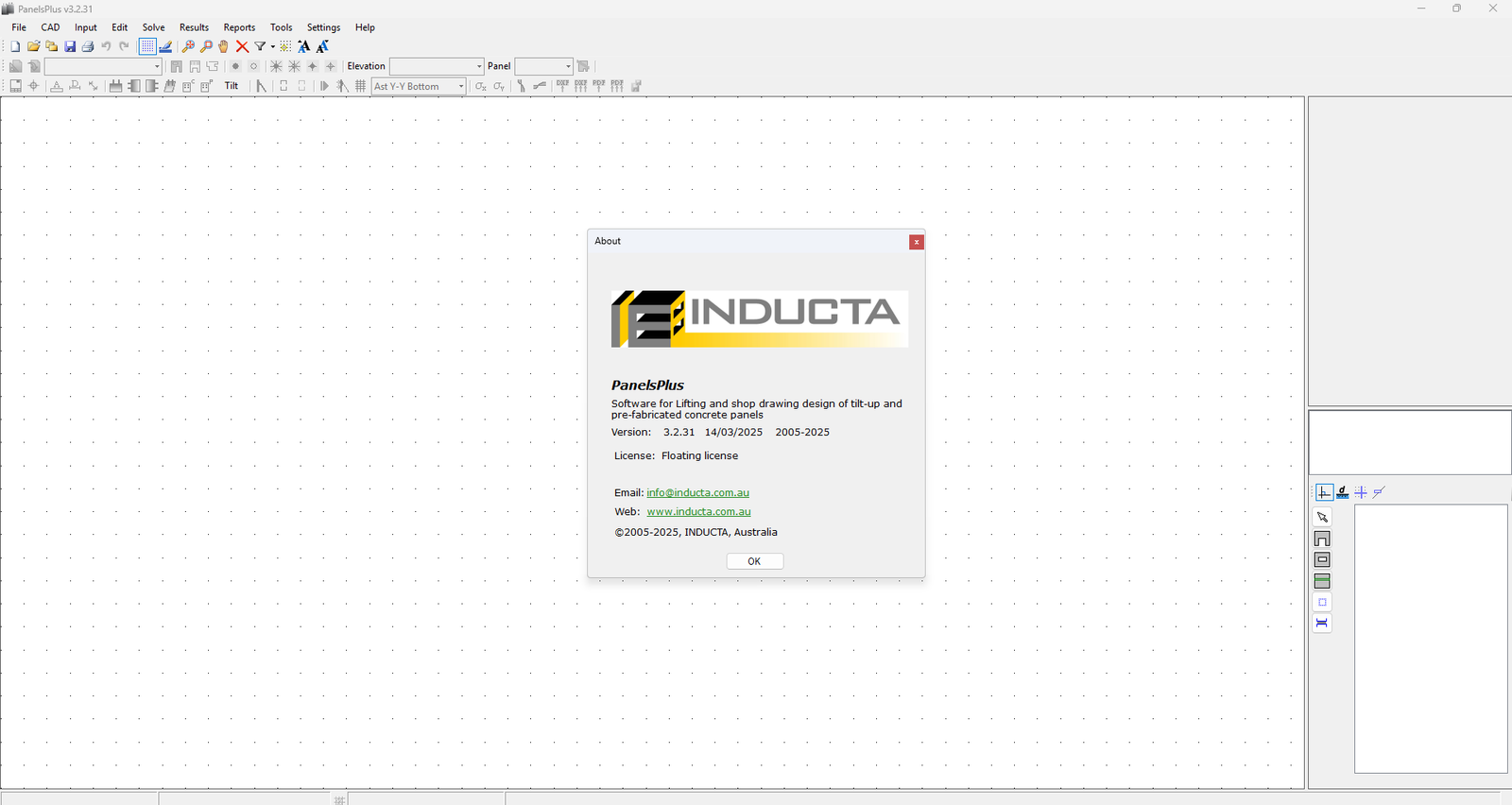Click the INDUCTA logo image
Screen dimensions: 1512x805
coord(760,318)
